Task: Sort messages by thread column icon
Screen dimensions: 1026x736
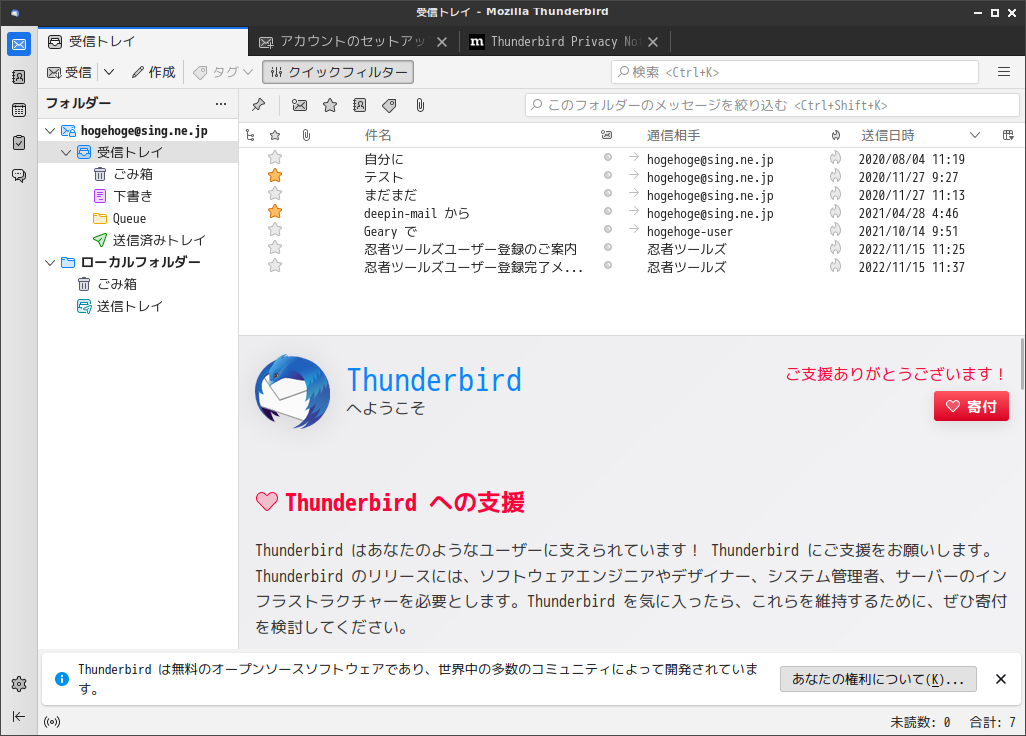Action: (x=250, y=135)
